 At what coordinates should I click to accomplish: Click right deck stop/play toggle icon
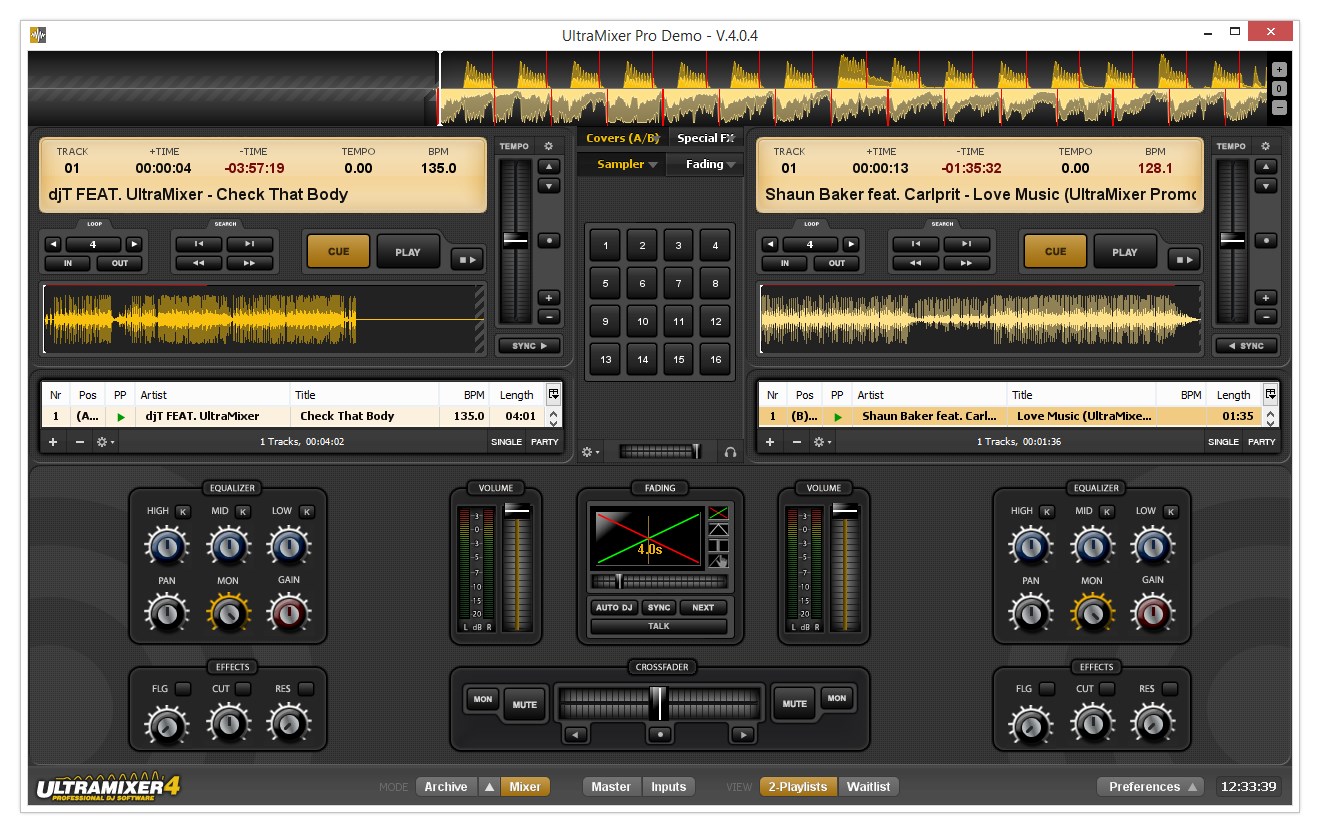pyautogui.click(x=1184, y=259)
